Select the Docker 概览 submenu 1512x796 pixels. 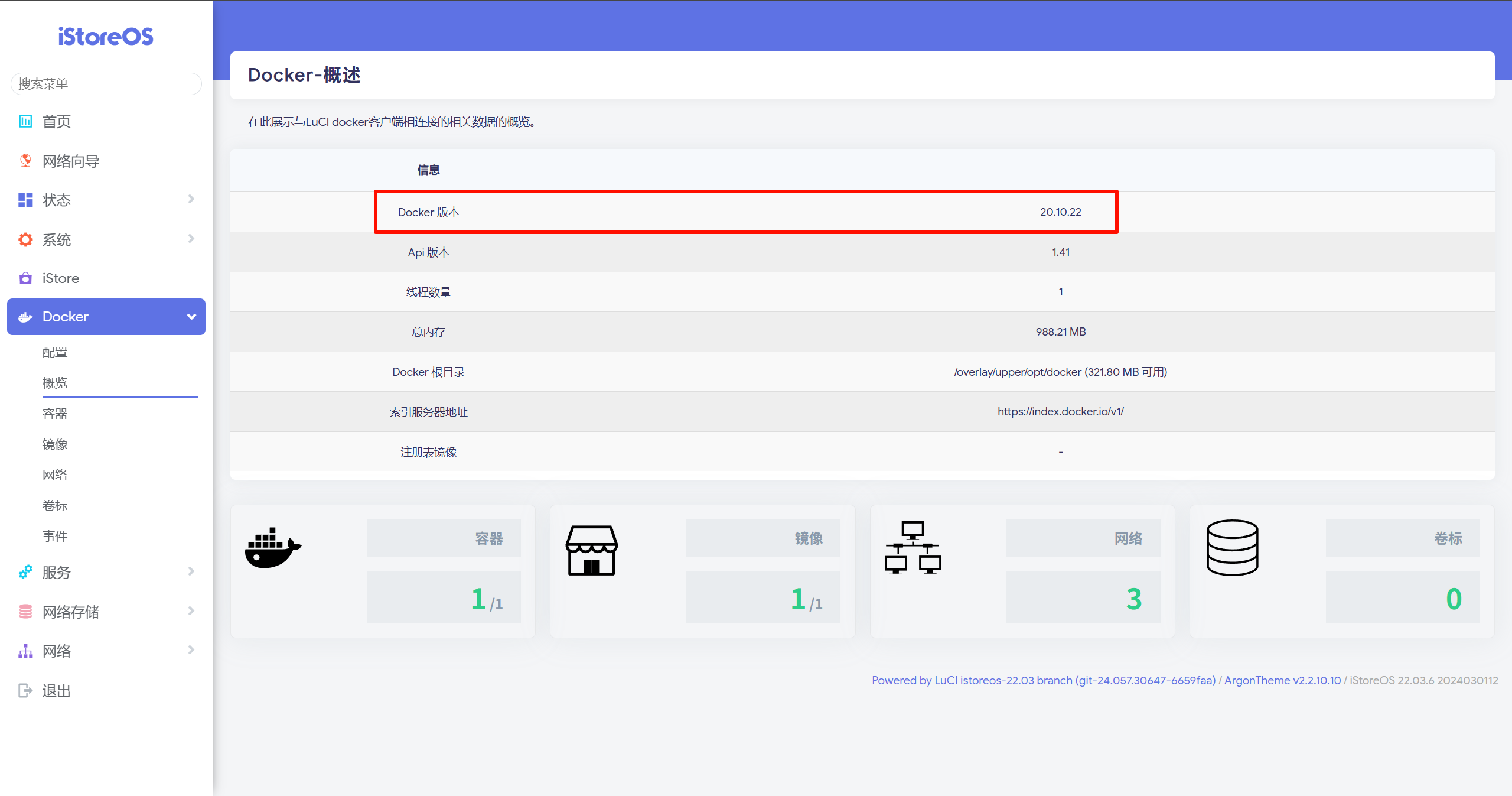55,383
